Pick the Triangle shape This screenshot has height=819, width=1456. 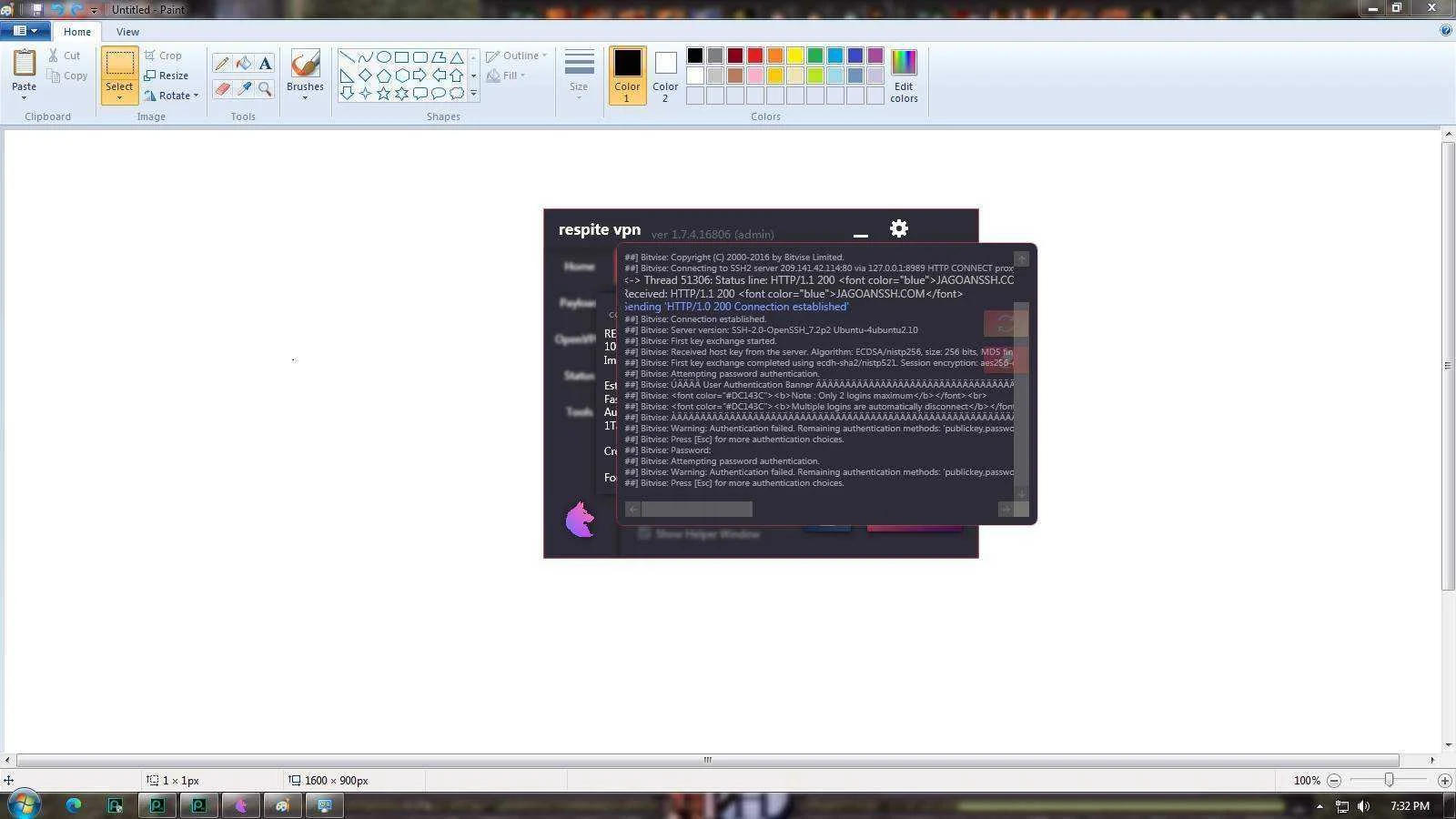click(x=457, y=56)
